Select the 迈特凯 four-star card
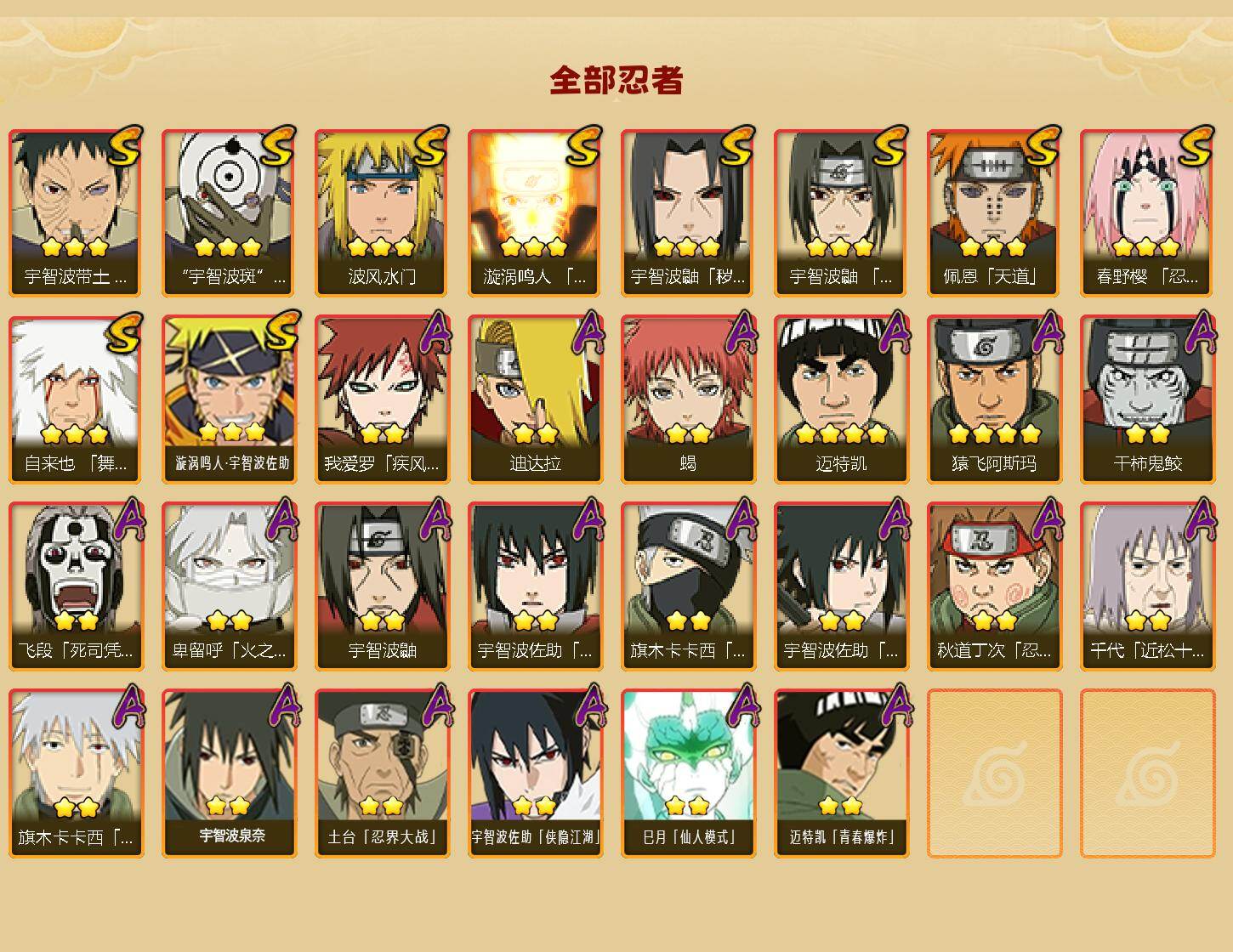This screenshot has width=1233, height=952. point(841,399)
